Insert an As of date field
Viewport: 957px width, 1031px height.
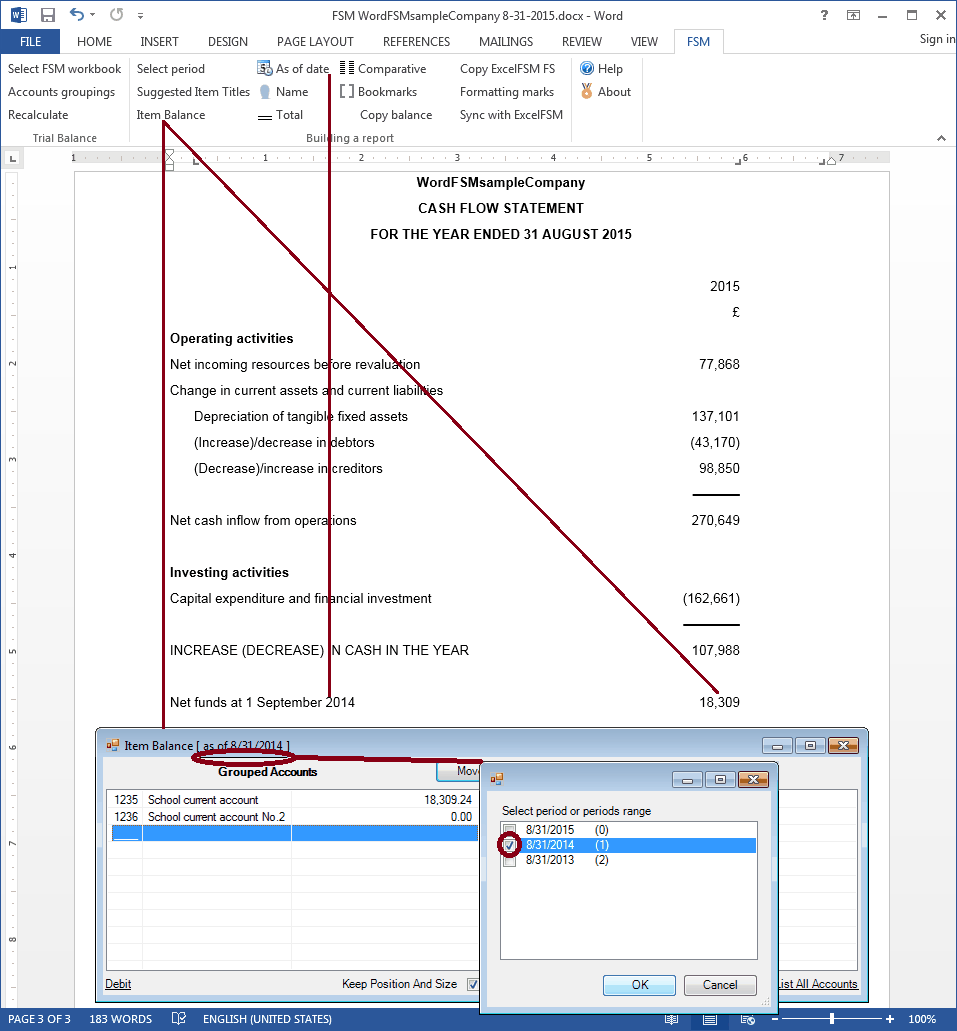293,68
